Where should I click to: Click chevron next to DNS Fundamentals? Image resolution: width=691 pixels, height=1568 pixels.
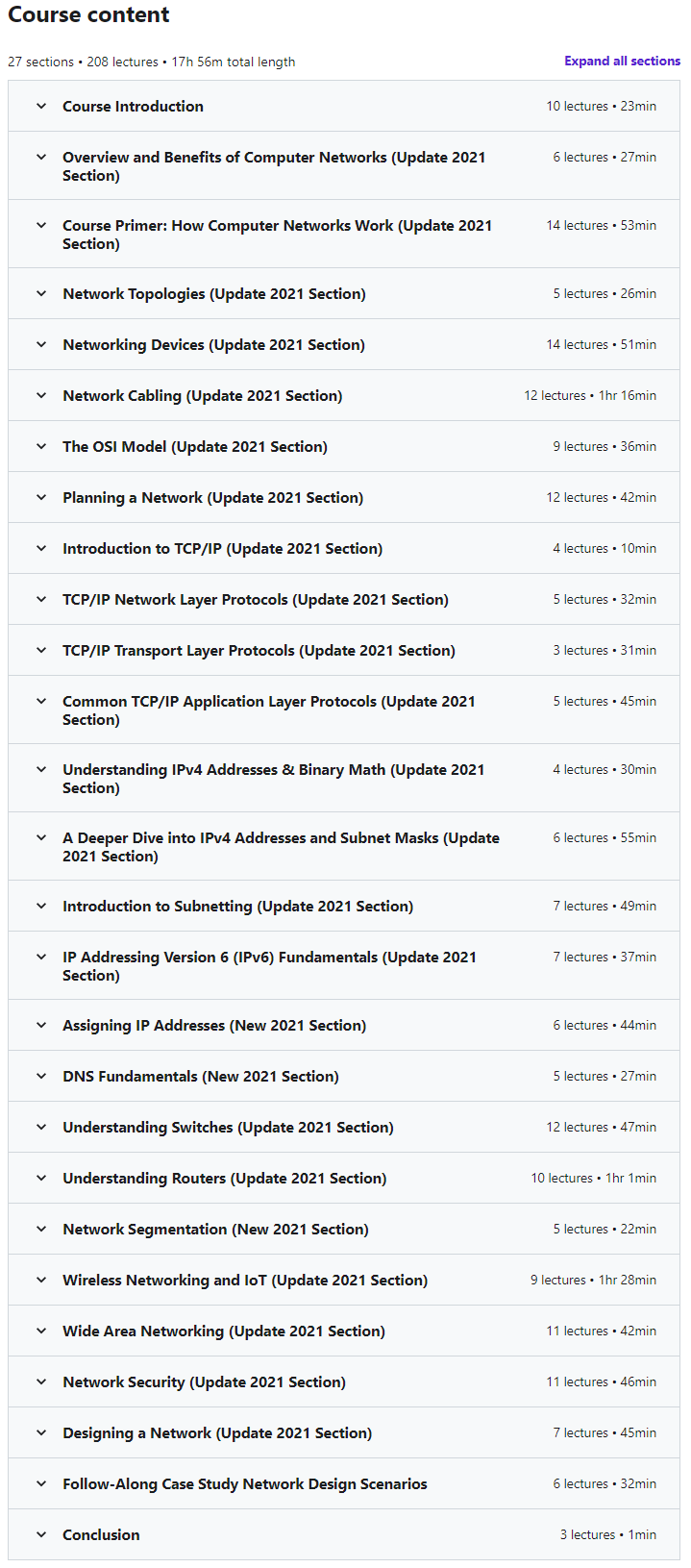pyautogui.click(x=41, y=1077)
